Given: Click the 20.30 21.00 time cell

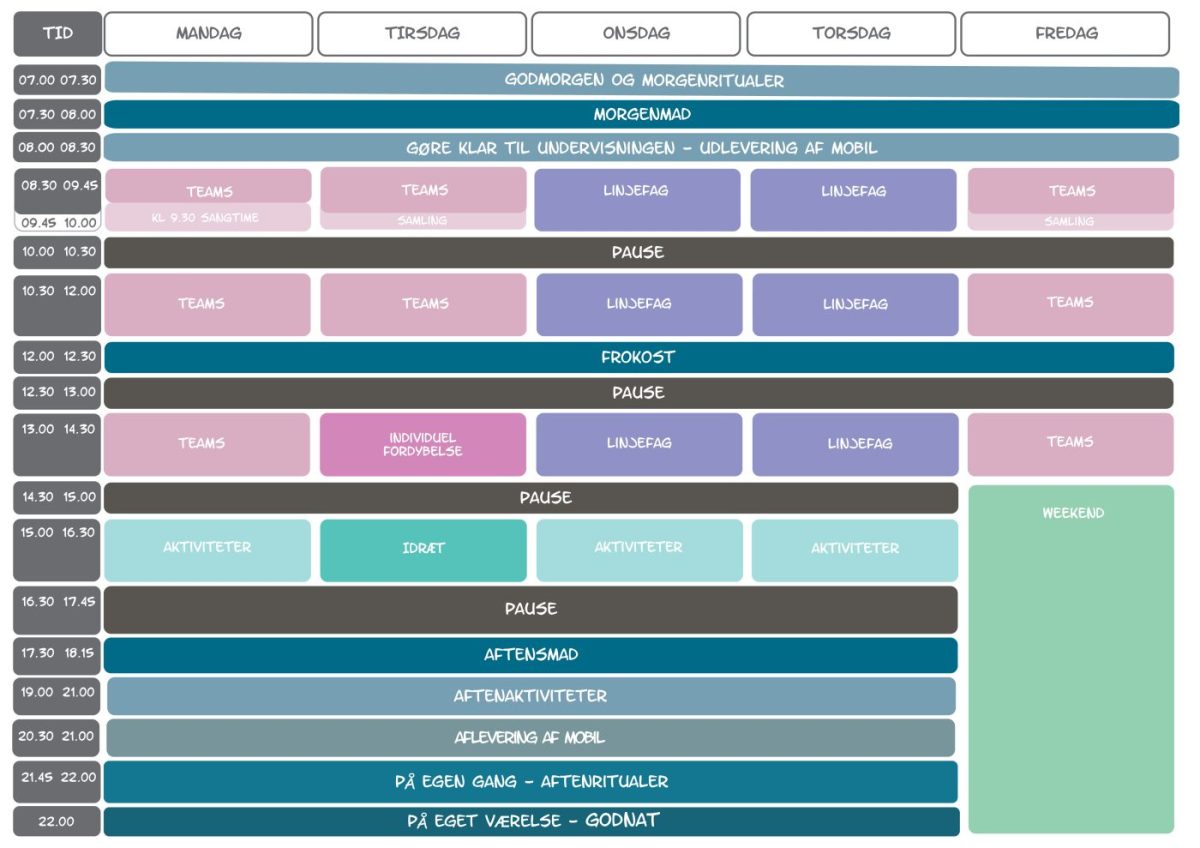Looking at the screenshot, I should pos(57,738).
